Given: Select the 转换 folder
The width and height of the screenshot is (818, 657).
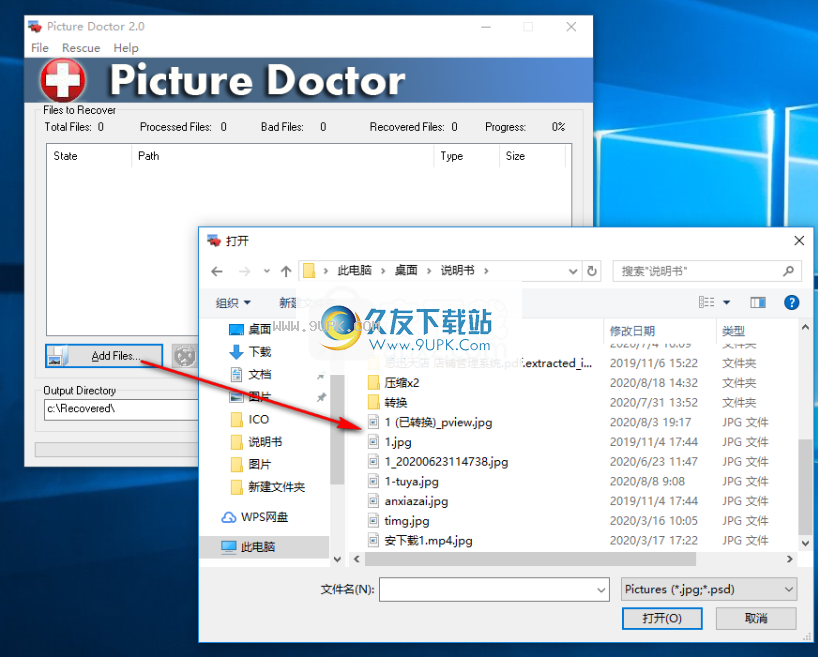Looking at the screenshot, I should click(x=395, y=403).
